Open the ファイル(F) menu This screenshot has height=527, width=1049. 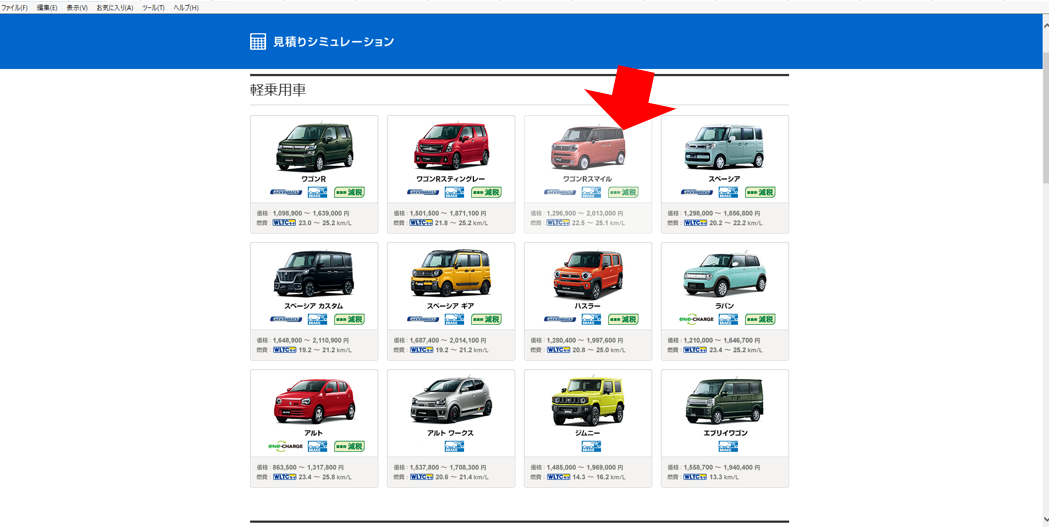click(x=15, y=7)
